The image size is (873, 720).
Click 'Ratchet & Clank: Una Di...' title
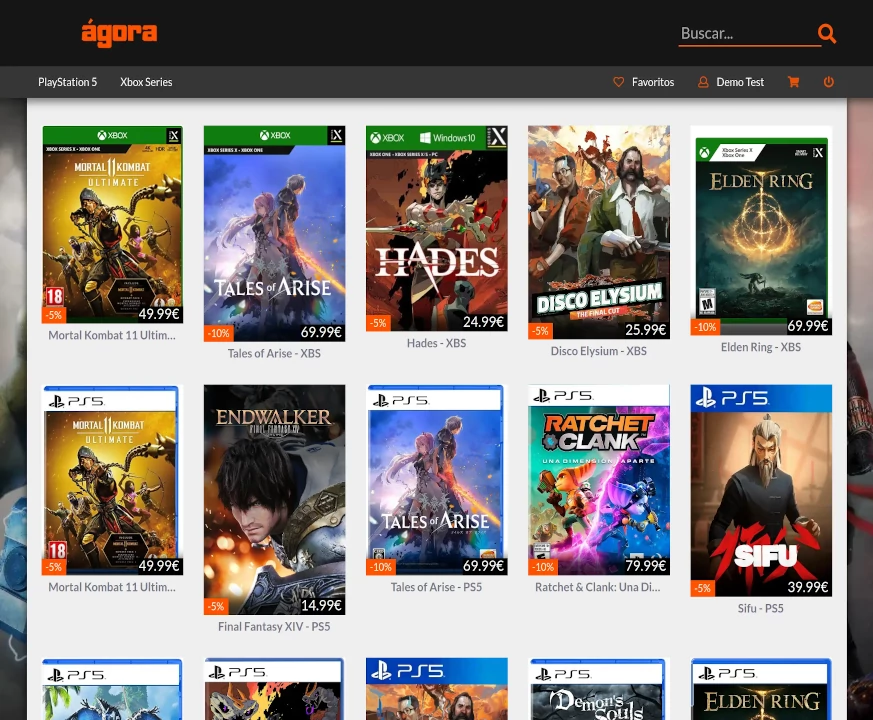[x=598, y=587]
